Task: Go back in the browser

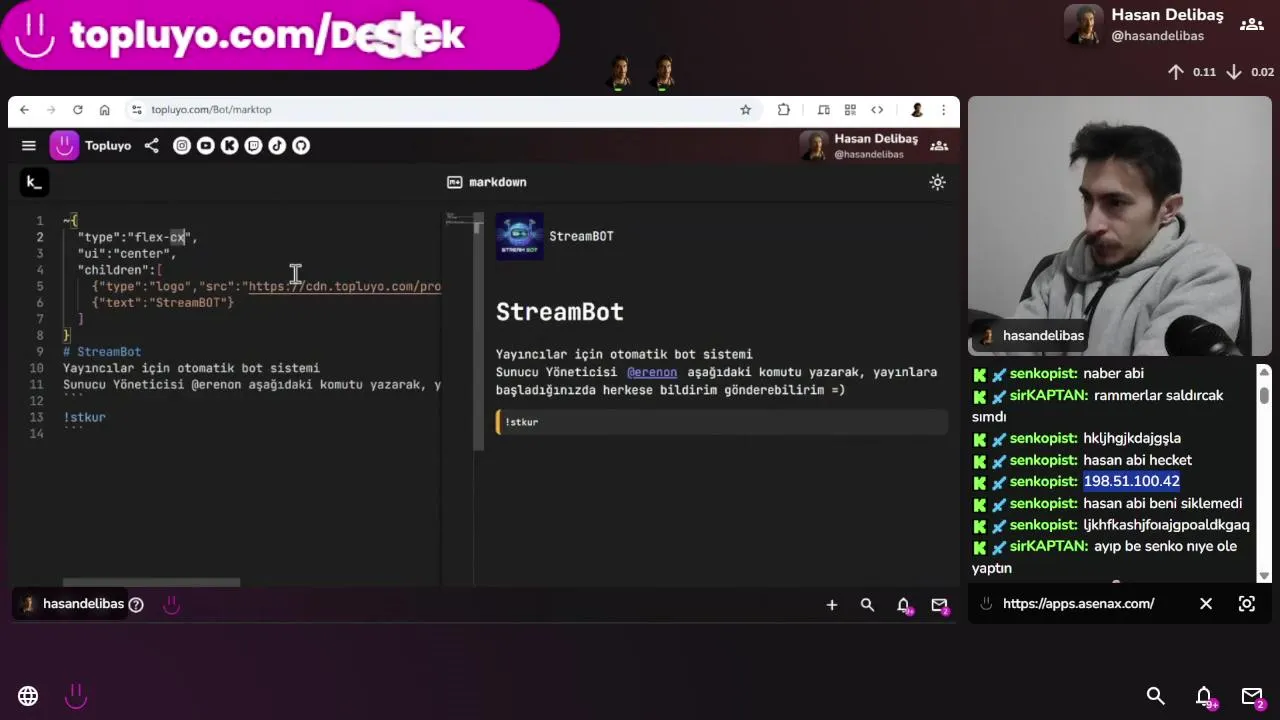Action: click(24, 110)
